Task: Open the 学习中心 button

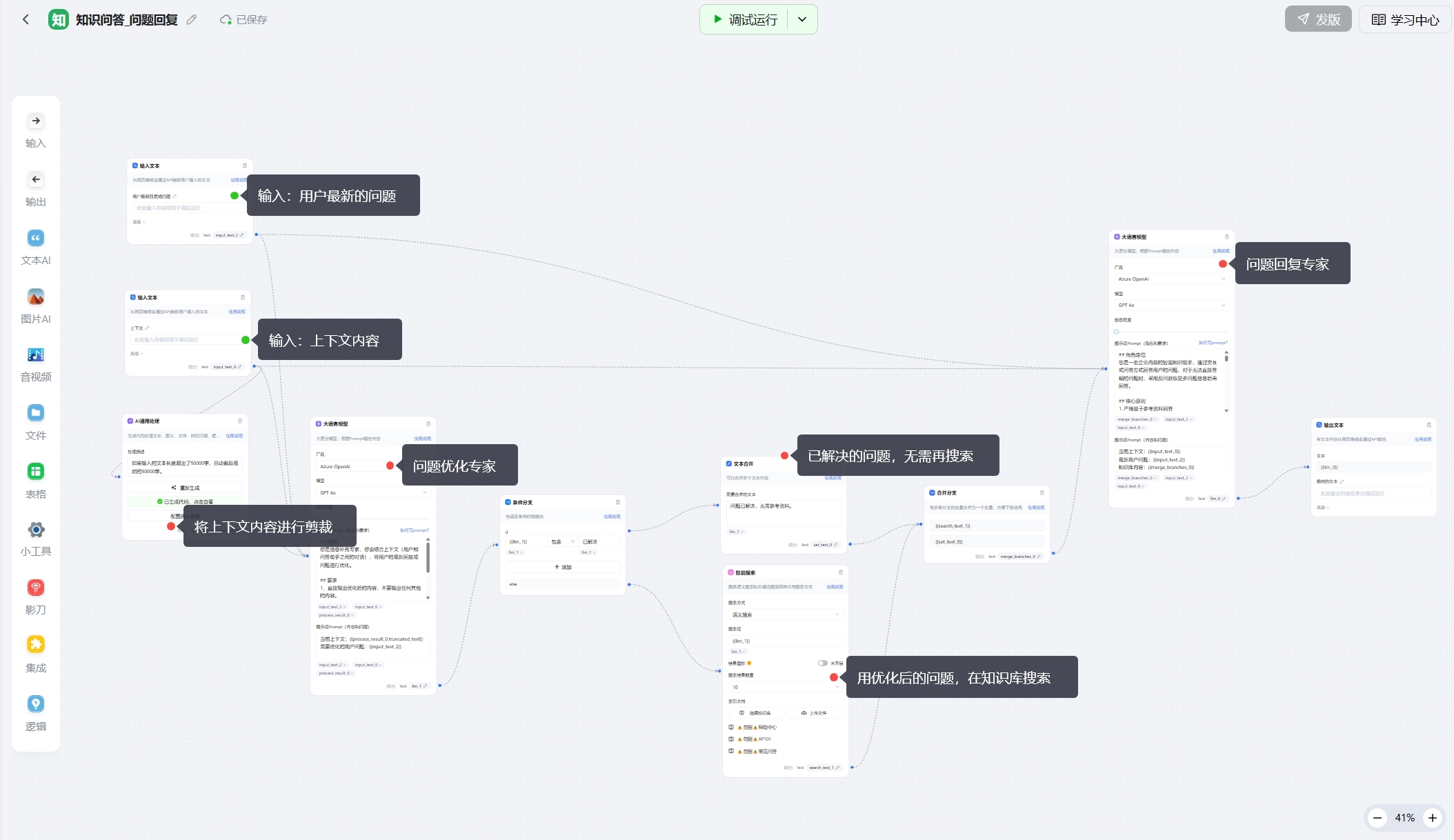Action: pyautogui.click(x=1405, y=19)
